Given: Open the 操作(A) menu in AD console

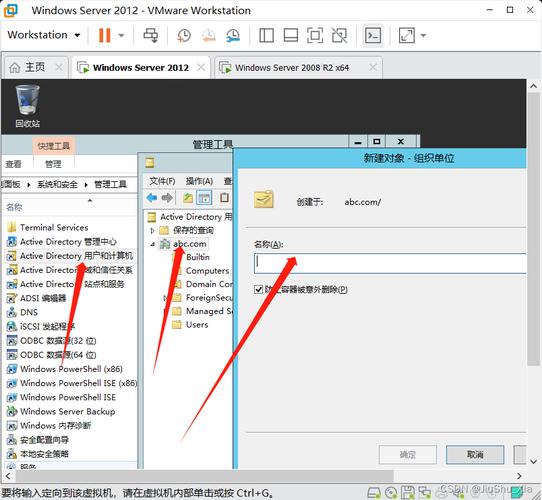Looking at the screenshot, I should 199,181.
